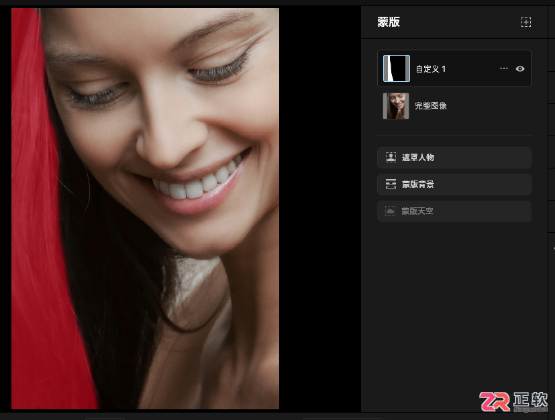Image resolution: width=555 pixels, height=420 pixels.
Task: Click the 完整图像 label text
Action: coord(430,106)
